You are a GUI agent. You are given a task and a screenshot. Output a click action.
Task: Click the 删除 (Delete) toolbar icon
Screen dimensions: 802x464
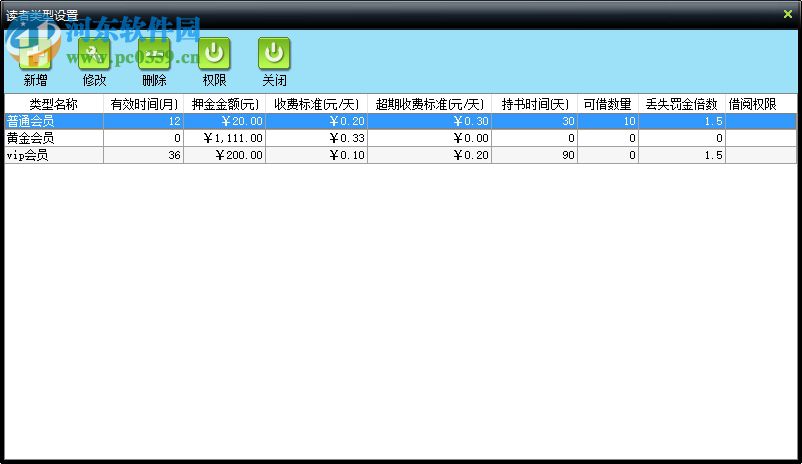point(154,53)
